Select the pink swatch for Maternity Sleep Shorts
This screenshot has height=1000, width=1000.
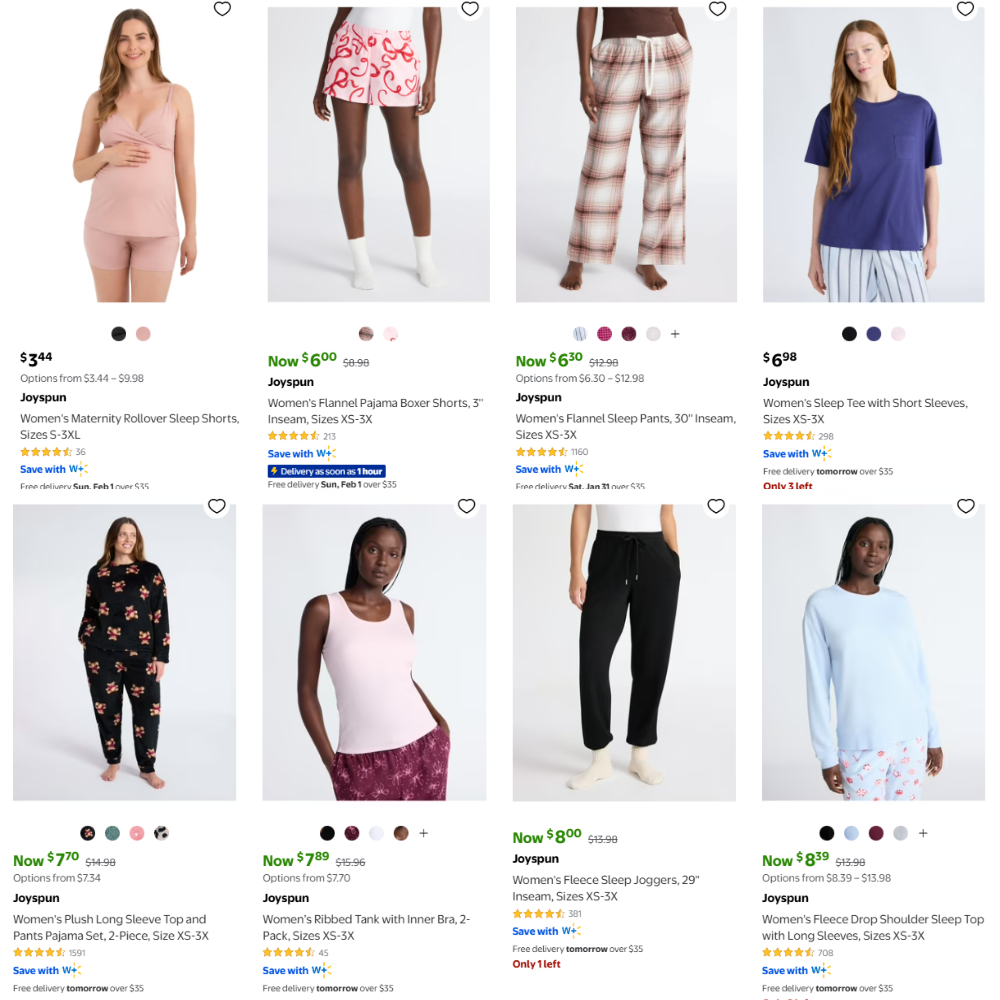pyautogui.click(x=143, y=334)
